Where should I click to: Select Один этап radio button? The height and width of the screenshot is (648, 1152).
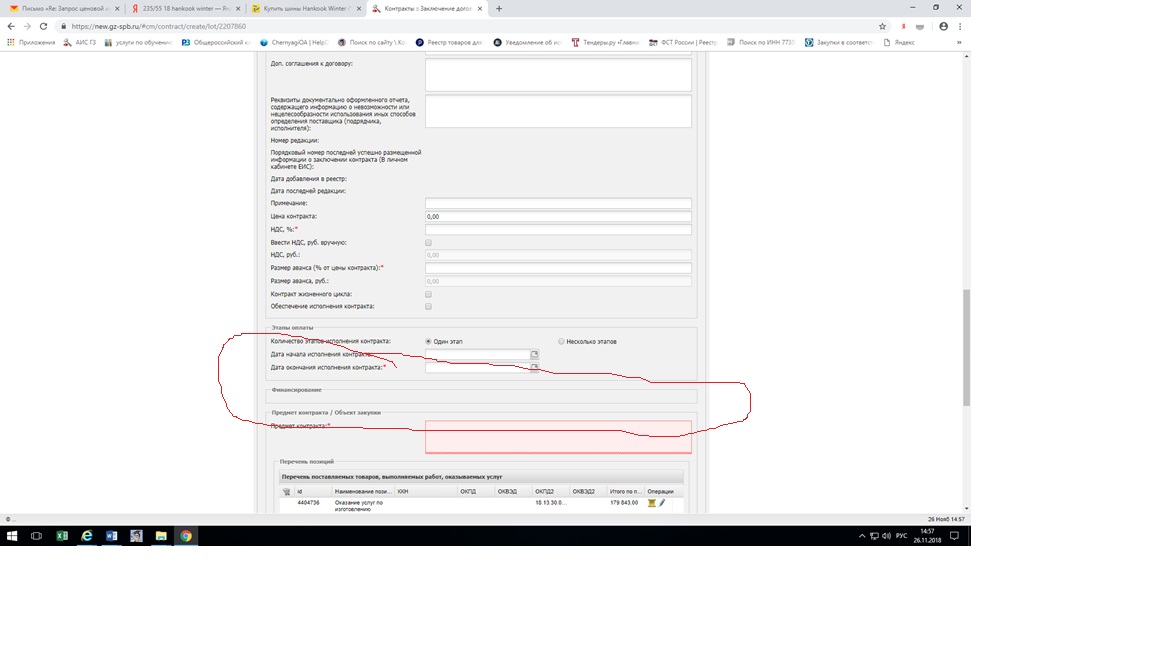point(428,342)
